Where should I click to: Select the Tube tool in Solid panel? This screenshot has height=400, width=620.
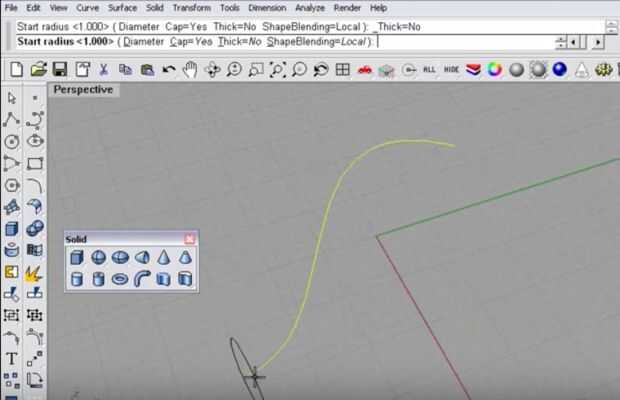98,279
